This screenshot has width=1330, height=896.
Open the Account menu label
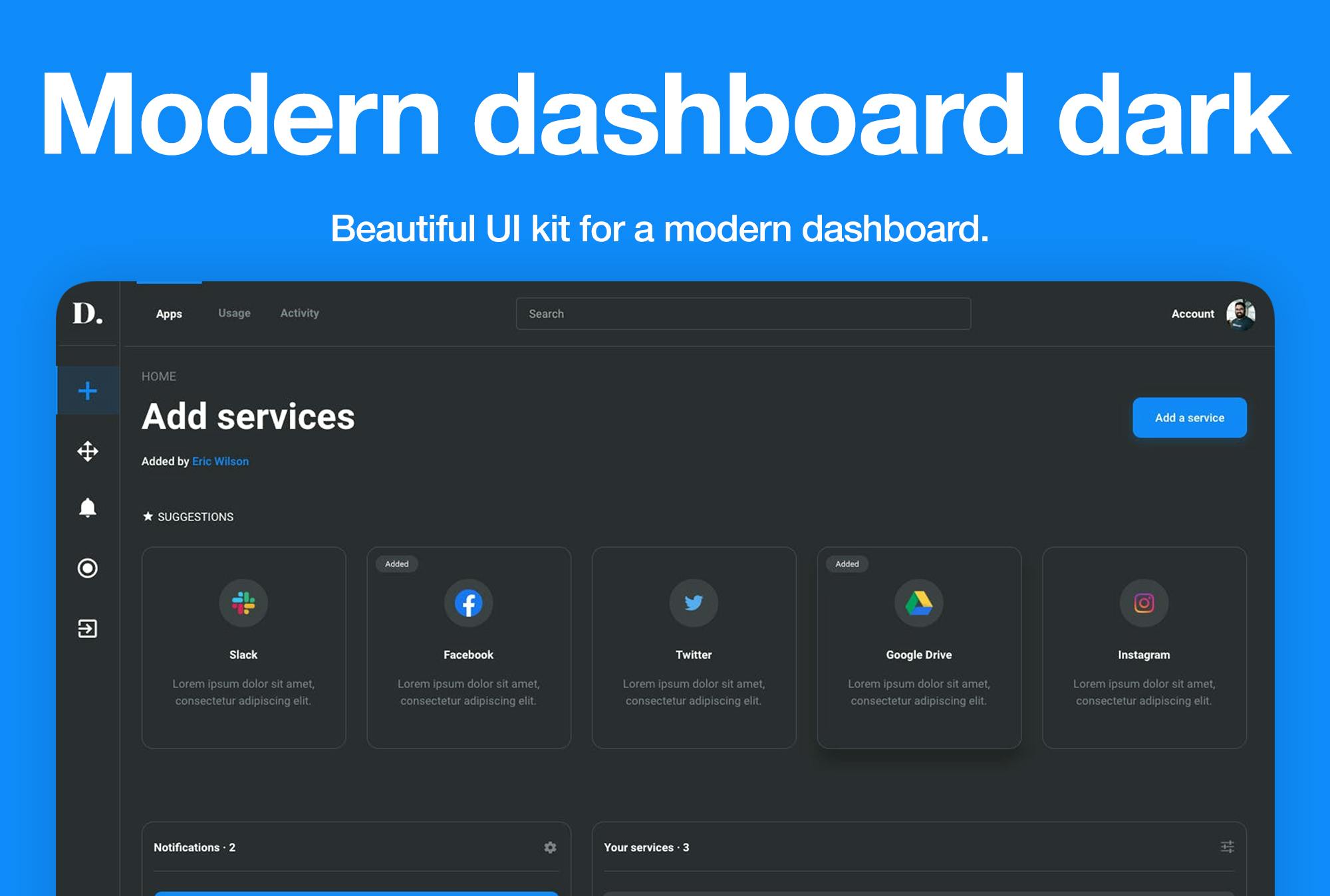(x=1193, y=314)
